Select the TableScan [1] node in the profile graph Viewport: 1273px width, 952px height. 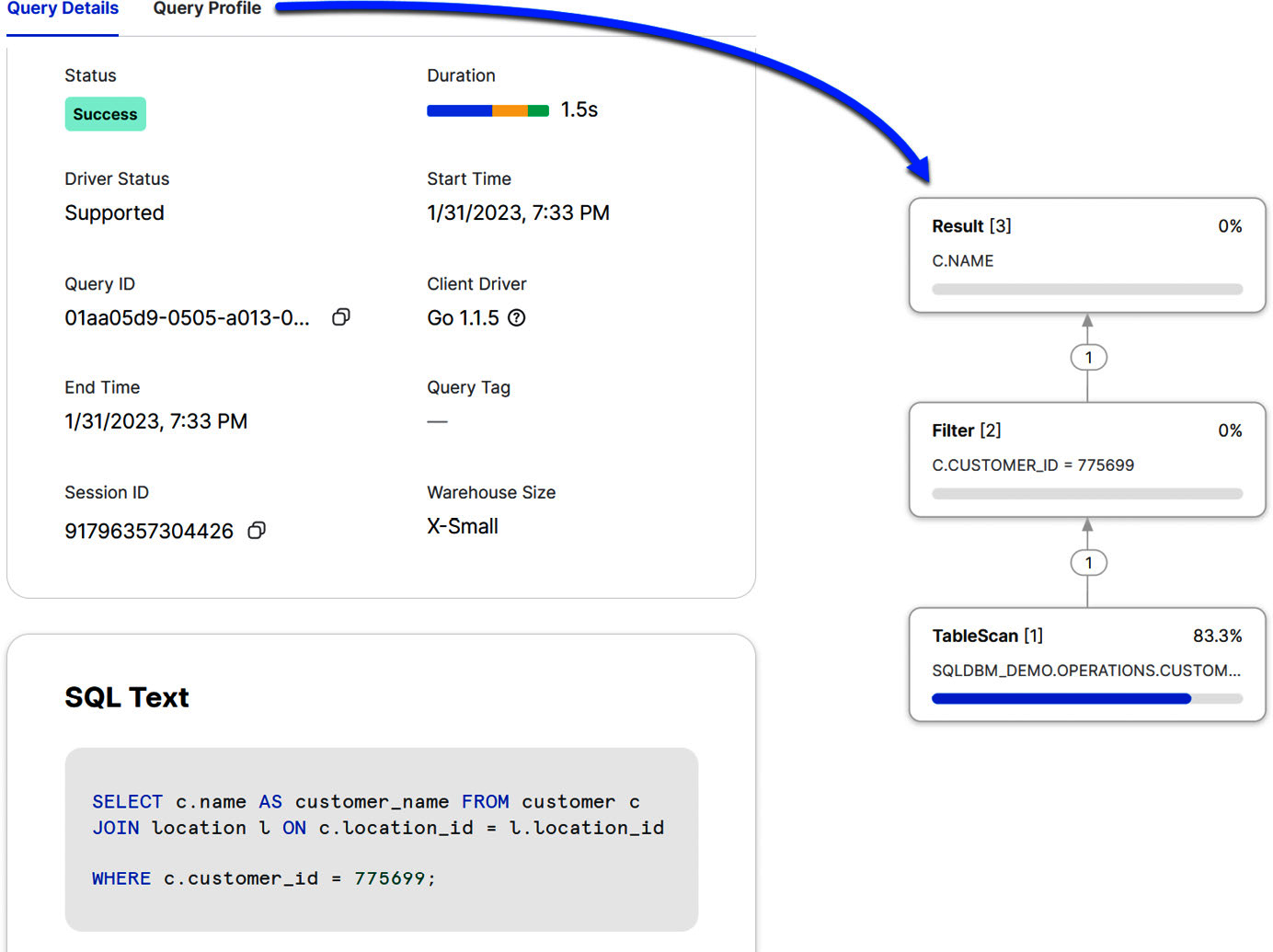[x=1087, y=635]
